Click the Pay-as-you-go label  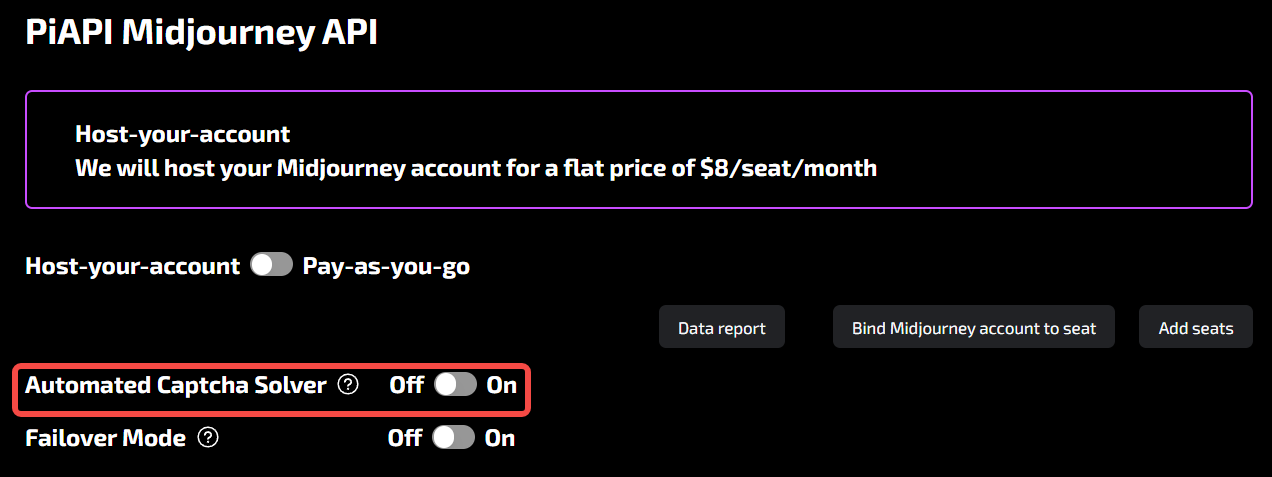[386, 266]
